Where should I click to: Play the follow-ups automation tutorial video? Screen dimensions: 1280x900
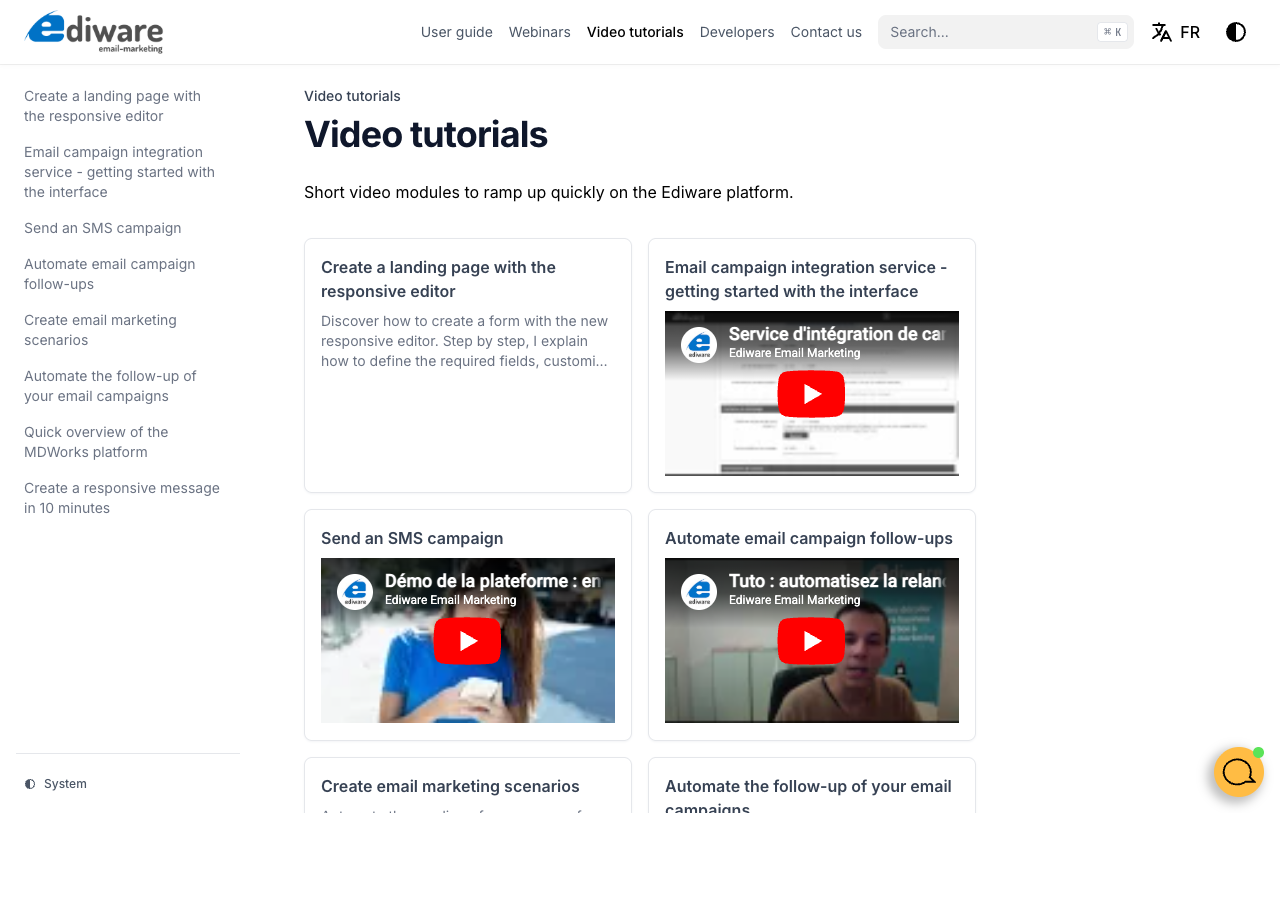tap(811, 641)
